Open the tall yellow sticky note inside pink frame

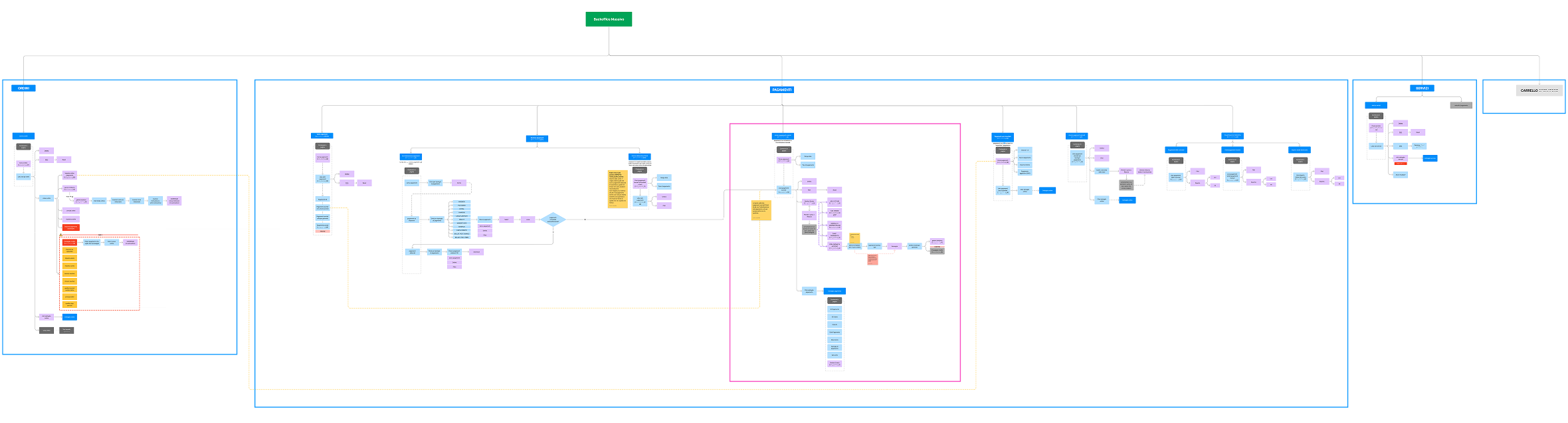(761, 210)
